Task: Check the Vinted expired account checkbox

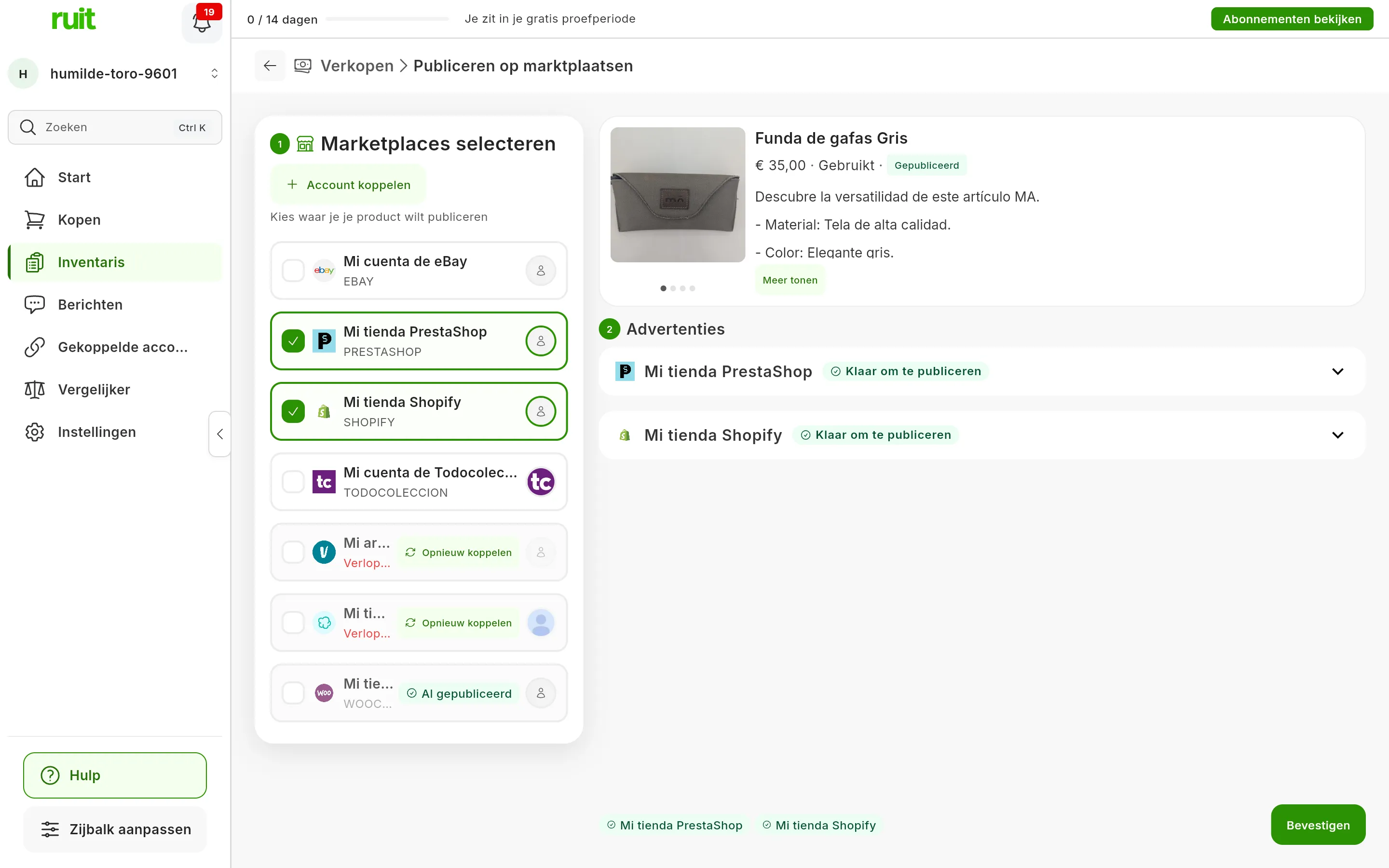Action: (x=293, y=552)
